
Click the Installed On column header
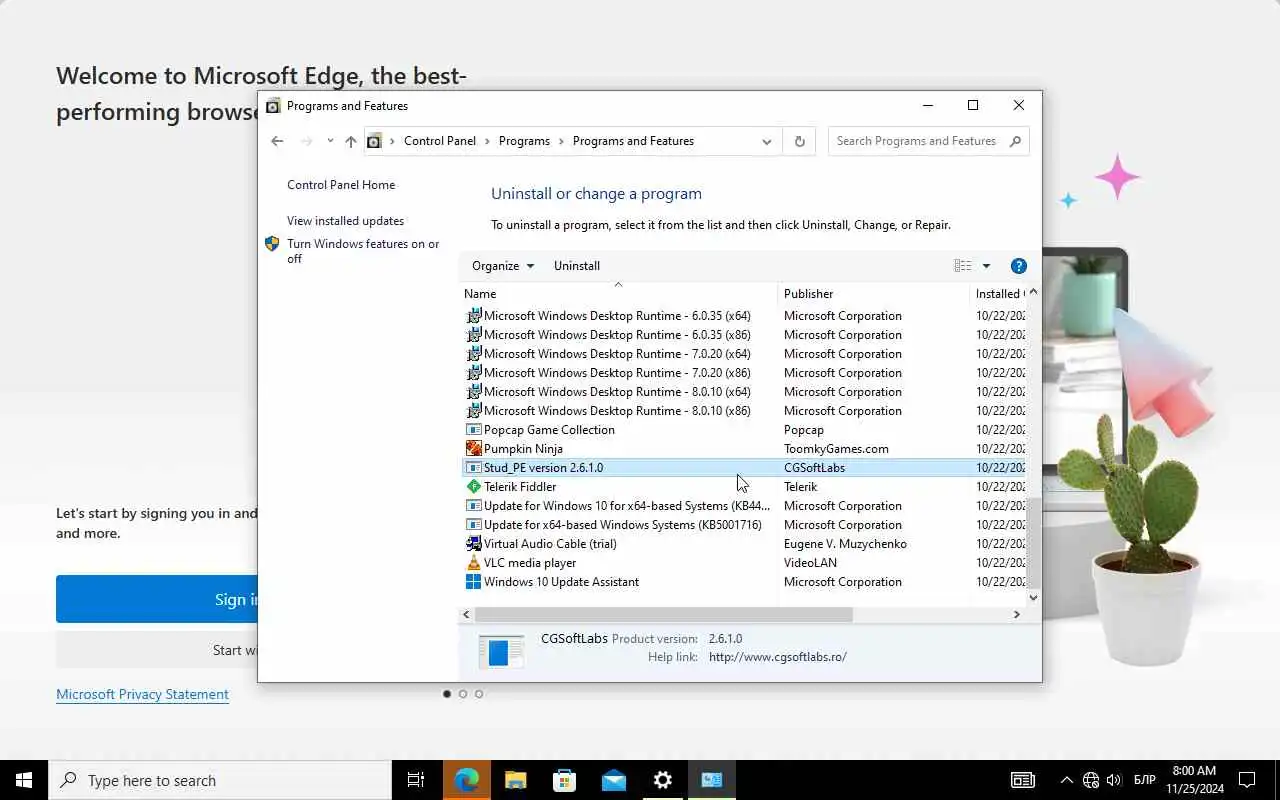coord(998,294)
